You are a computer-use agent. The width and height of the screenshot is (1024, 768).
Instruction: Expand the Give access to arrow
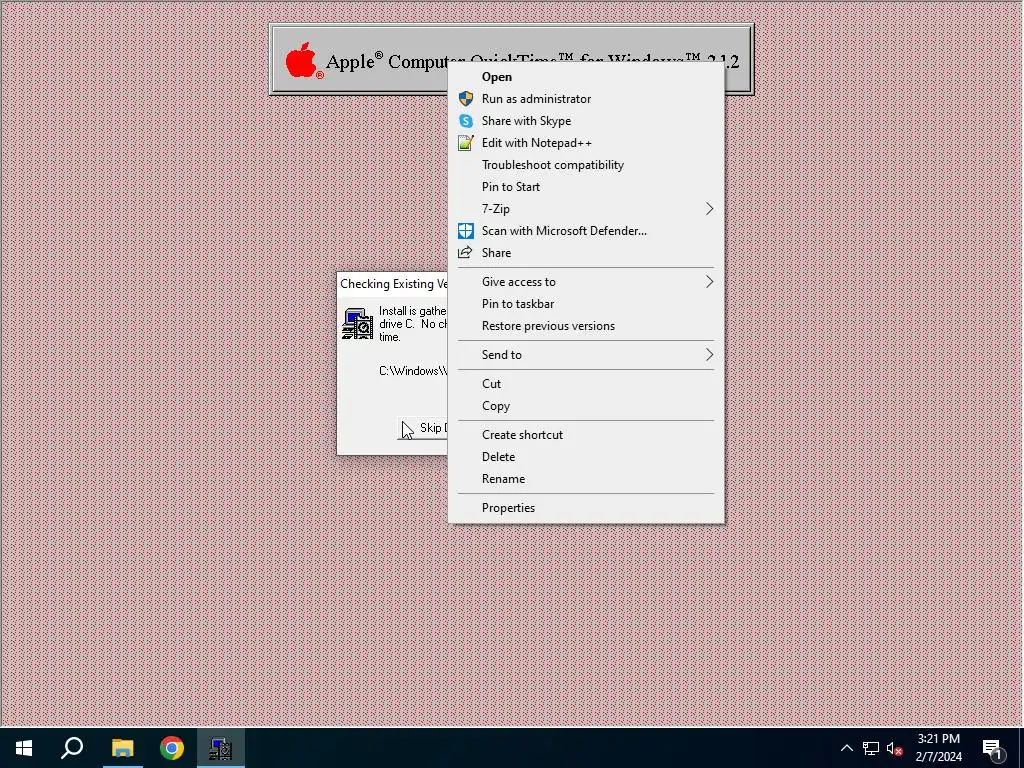(709, 281)
